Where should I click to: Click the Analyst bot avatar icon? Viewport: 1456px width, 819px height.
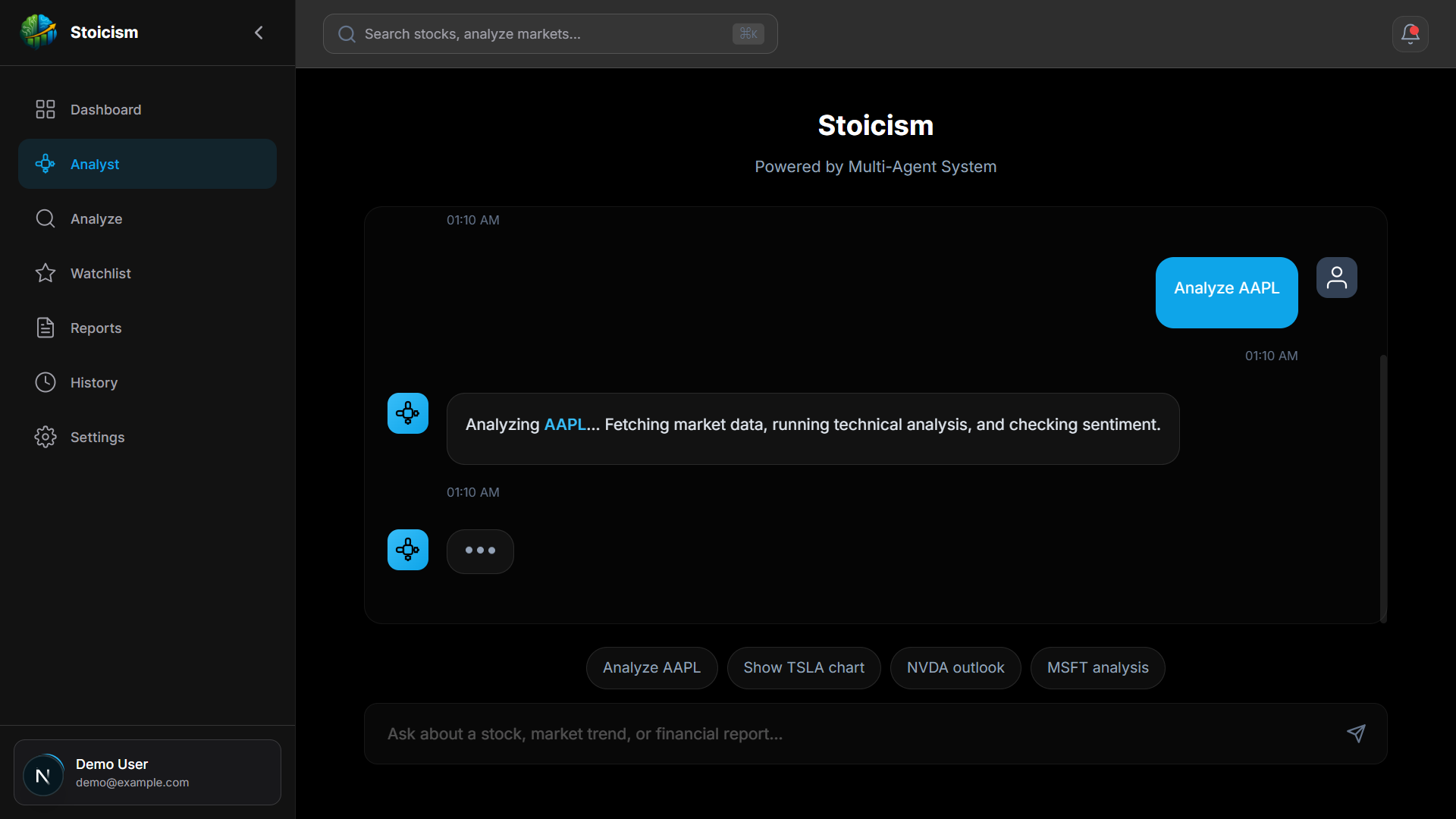point(407,413)
